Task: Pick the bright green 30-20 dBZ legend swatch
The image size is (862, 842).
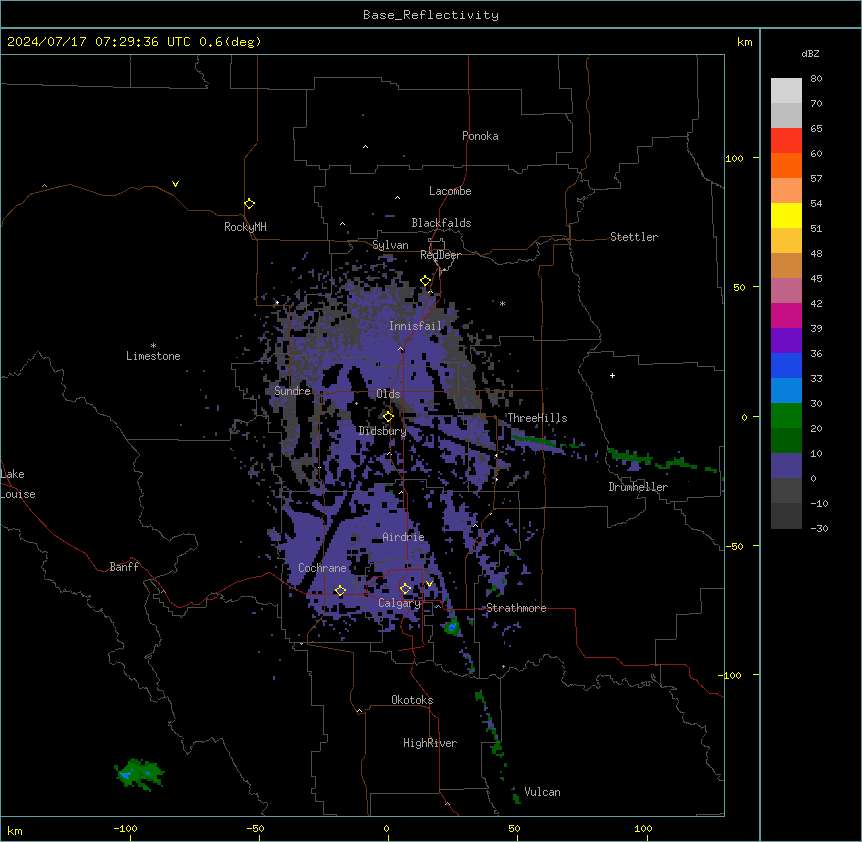Action: pyautogui.click(x=786, y=416)
